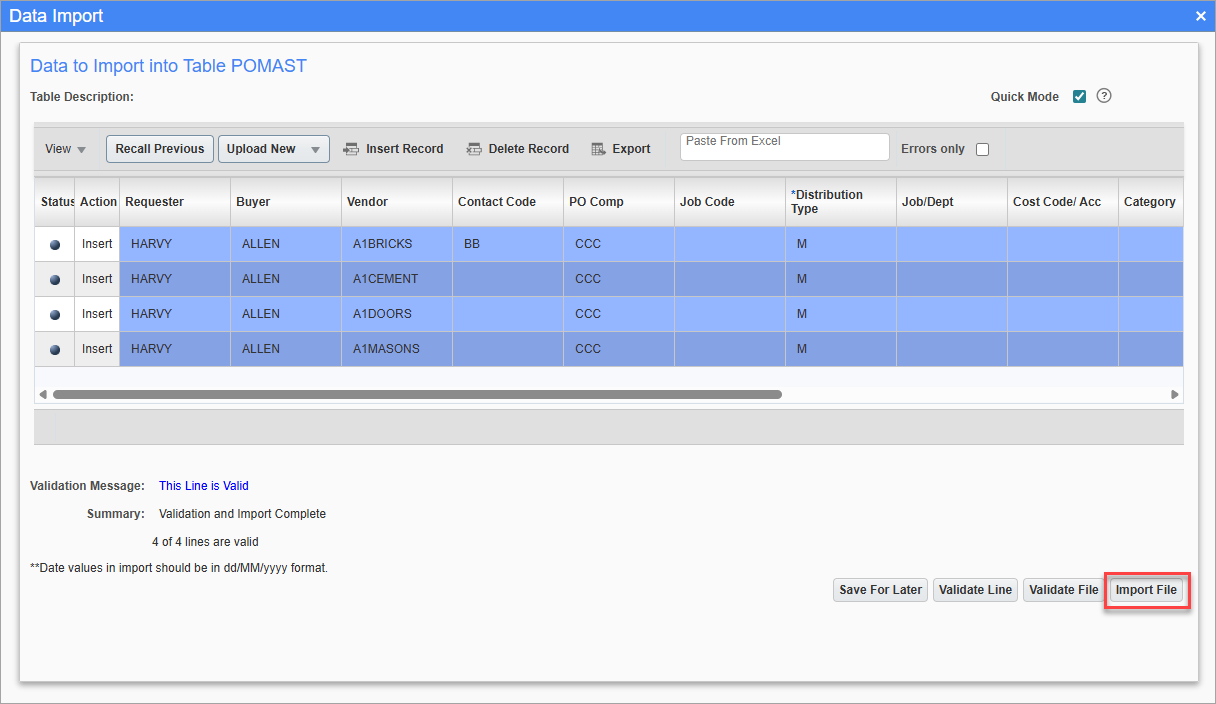Click the Paste From Excel input field
1216x704 pixels.
click(x=784, y=146)
